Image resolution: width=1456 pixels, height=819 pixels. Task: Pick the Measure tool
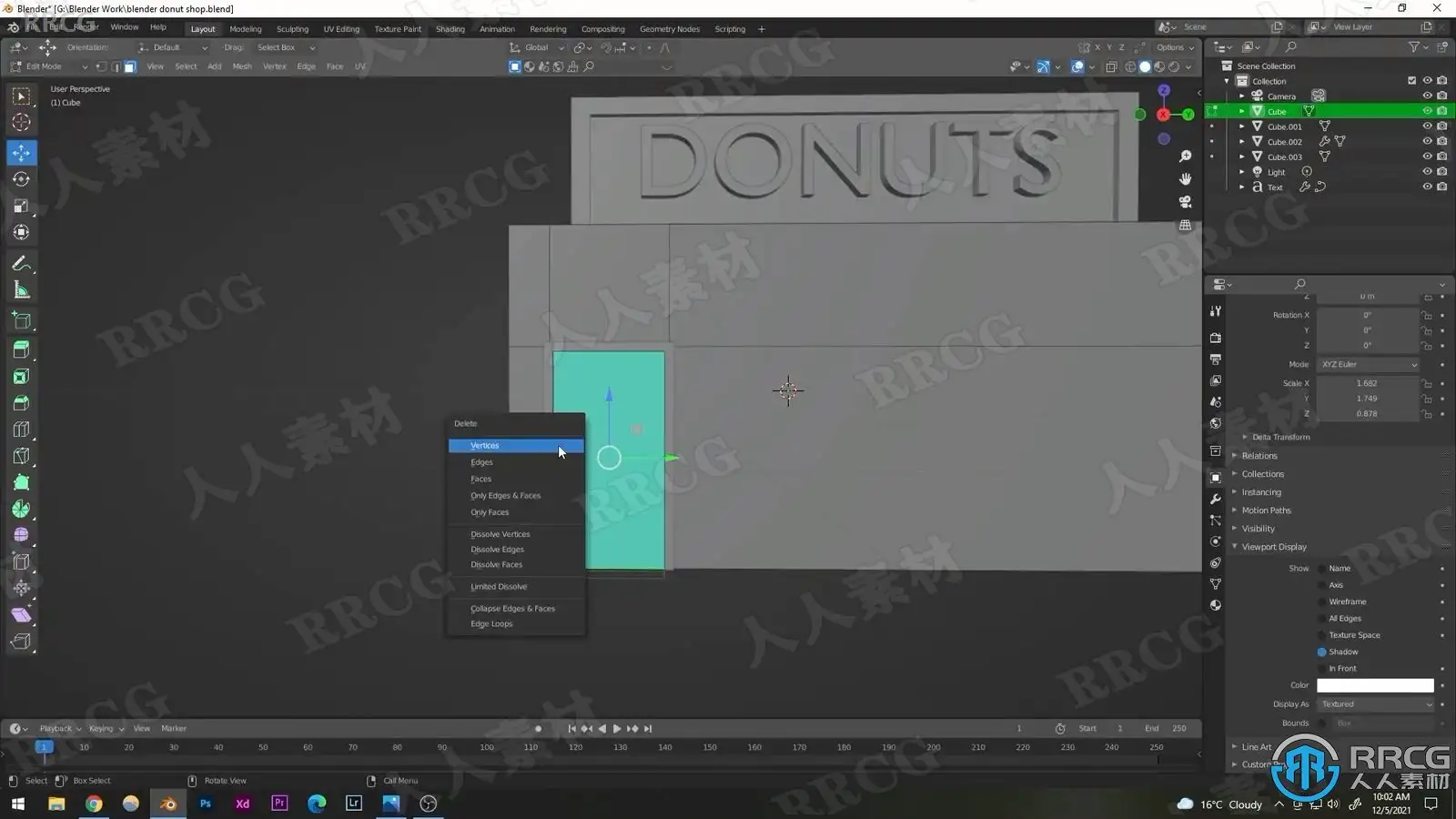[21, 290]
